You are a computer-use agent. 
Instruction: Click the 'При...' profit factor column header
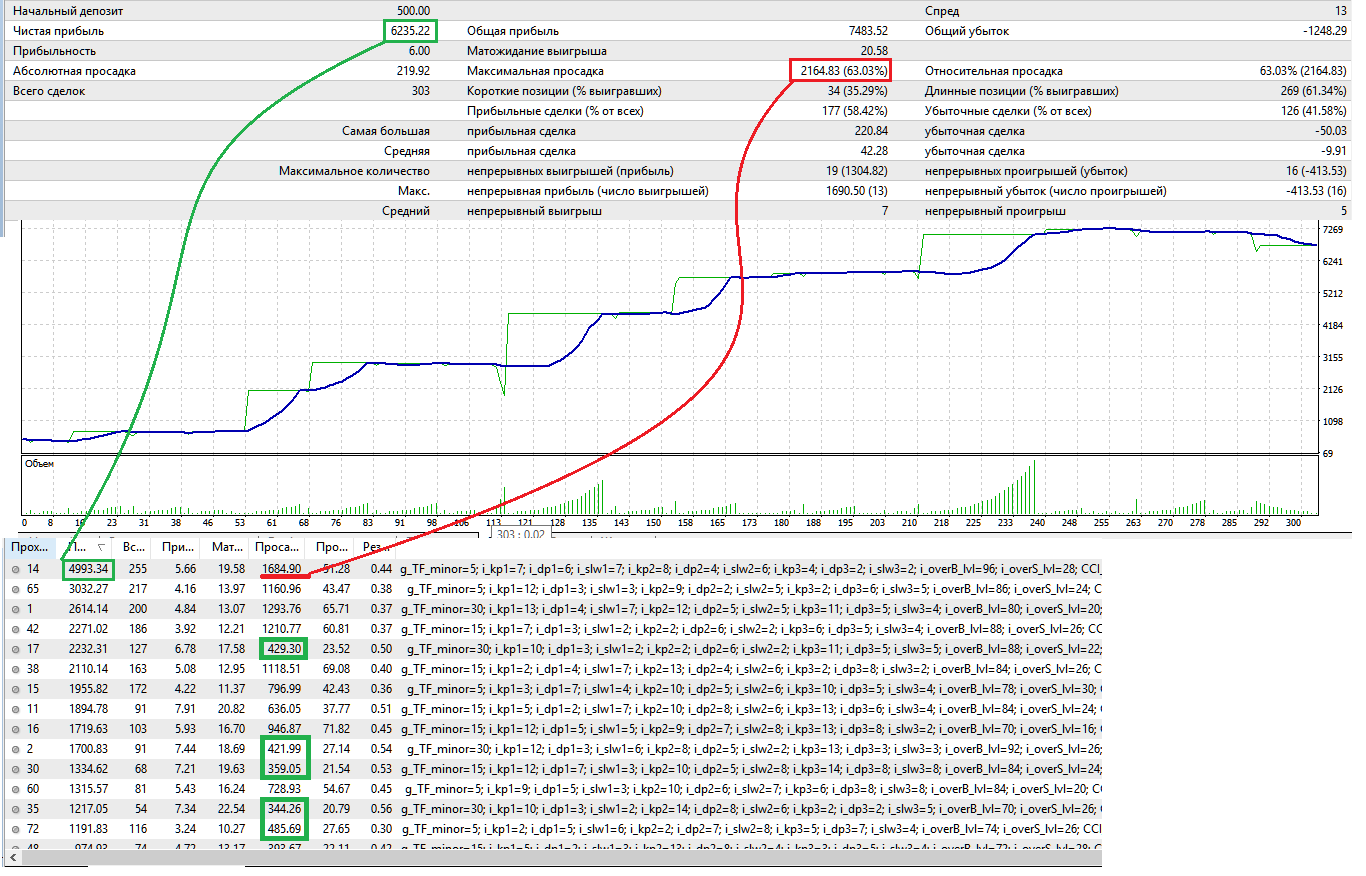[x=175, y=547]
